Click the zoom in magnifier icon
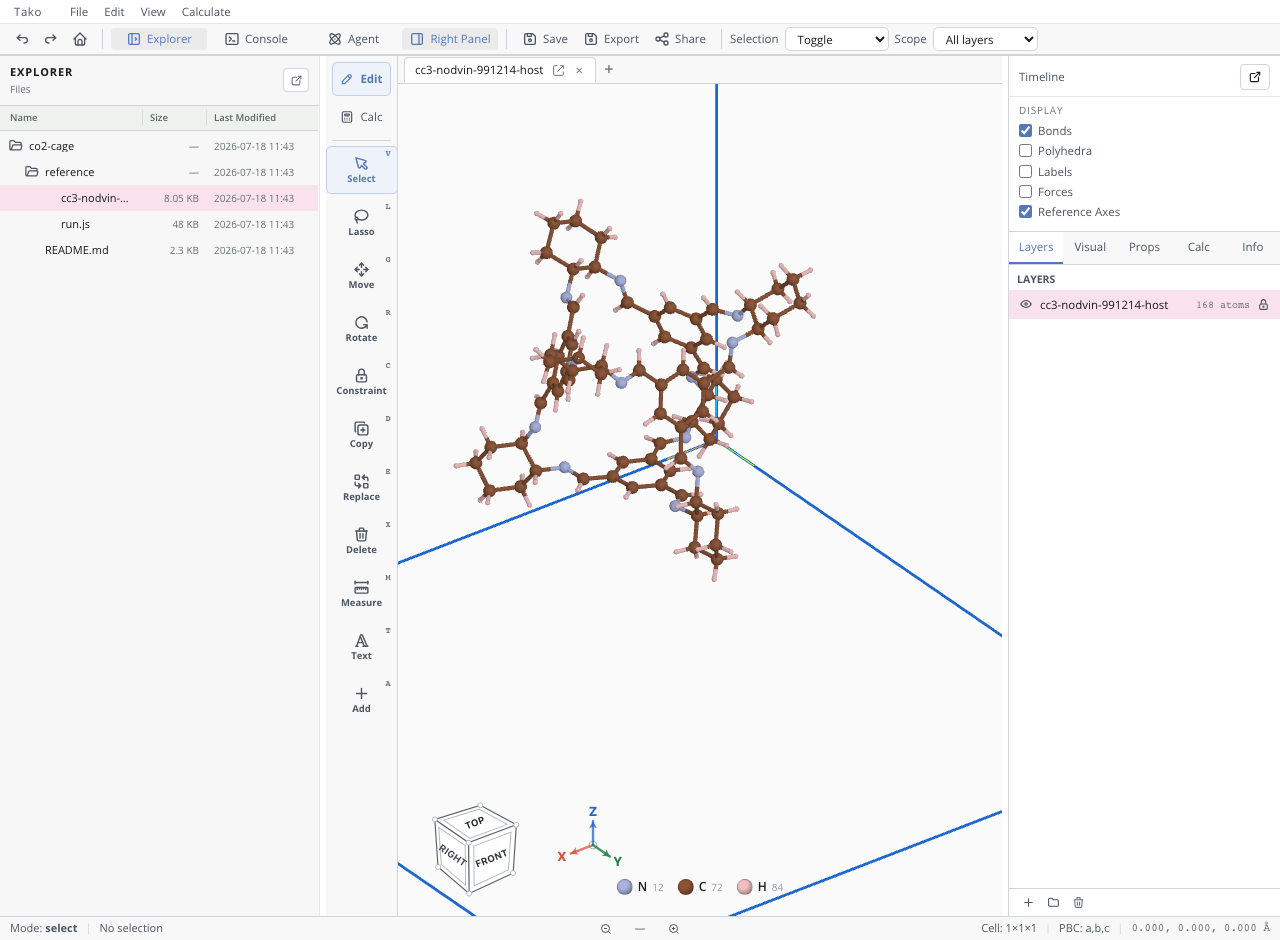The image size is (1280, 940). (x=674, y=929)
